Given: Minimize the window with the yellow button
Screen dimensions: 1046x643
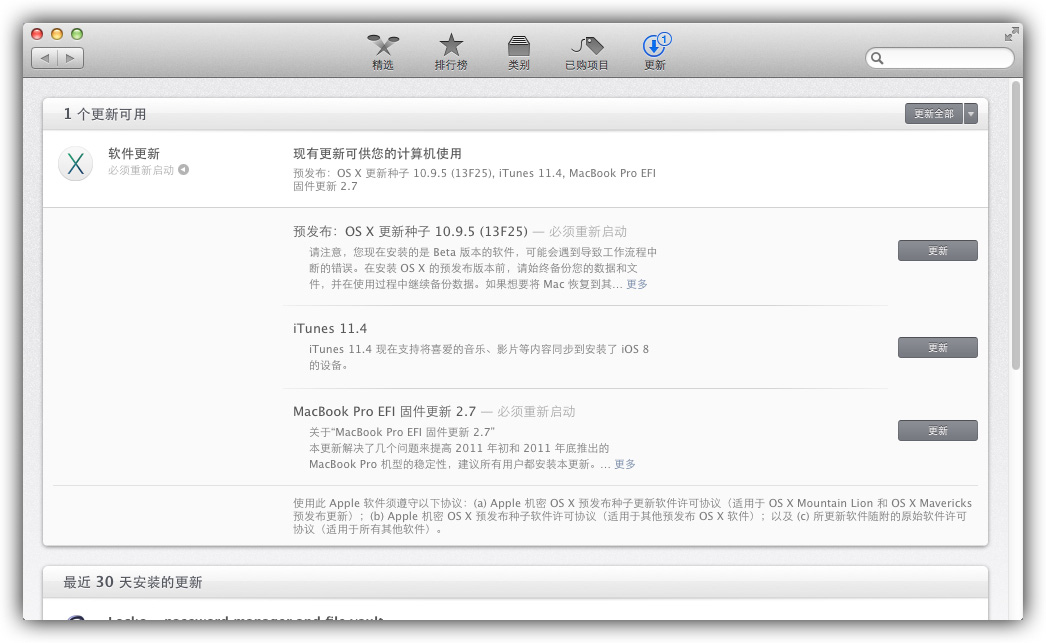Looking at the screenshot, I should click(x=57, y=34).
